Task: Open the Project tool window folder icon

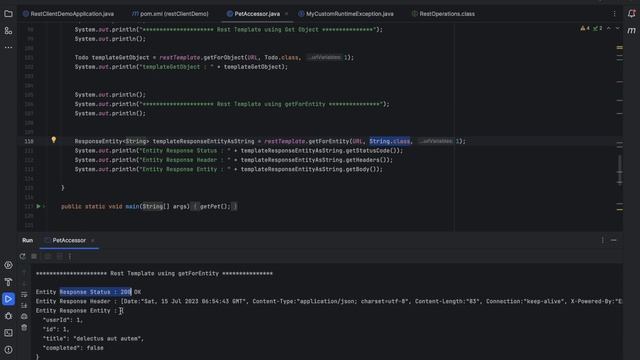Action: pos(8,14)
